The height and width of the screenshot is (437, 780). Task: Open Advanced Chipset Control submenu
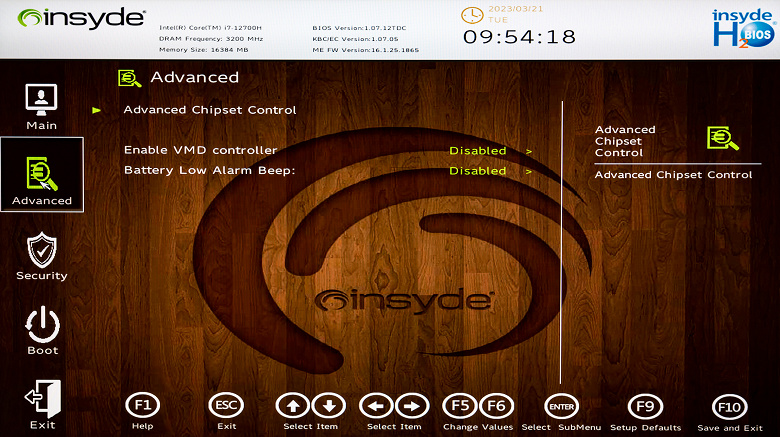coord(209,110)
